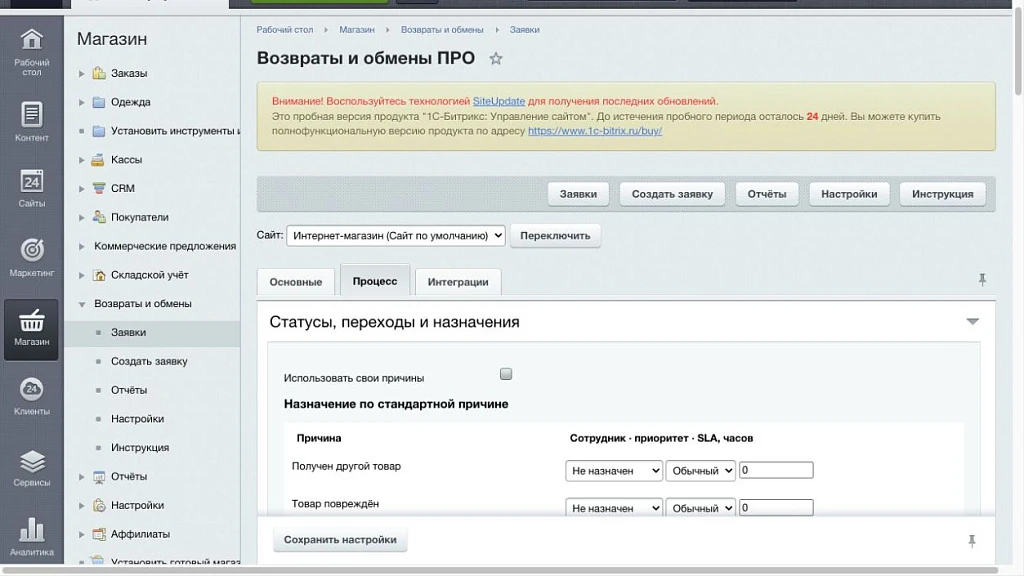Click the pin icon beside the tabs
The width and height of the screenshot is (1024, 576).
click(x=982, y=280)
